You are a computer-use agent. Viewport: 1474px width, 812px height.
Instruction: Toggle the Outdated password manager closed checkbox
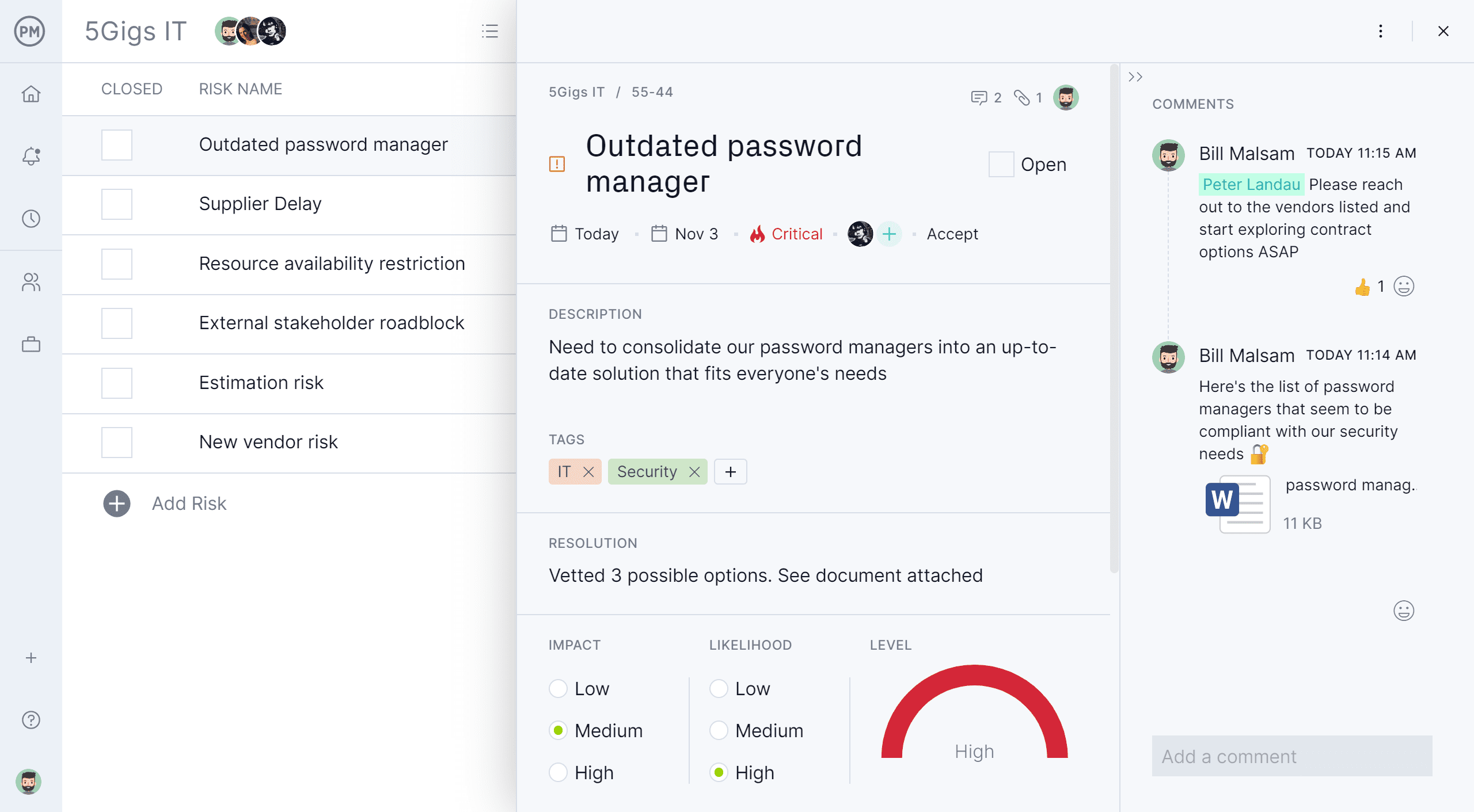click(x=117, y=145)
